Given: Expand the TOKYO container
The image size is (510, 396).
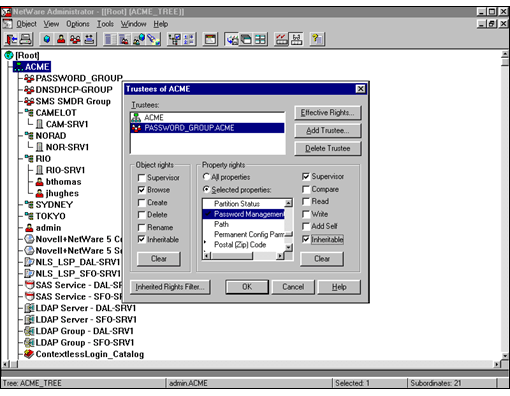Looking at the screenshot, I should tap(29, 216).
